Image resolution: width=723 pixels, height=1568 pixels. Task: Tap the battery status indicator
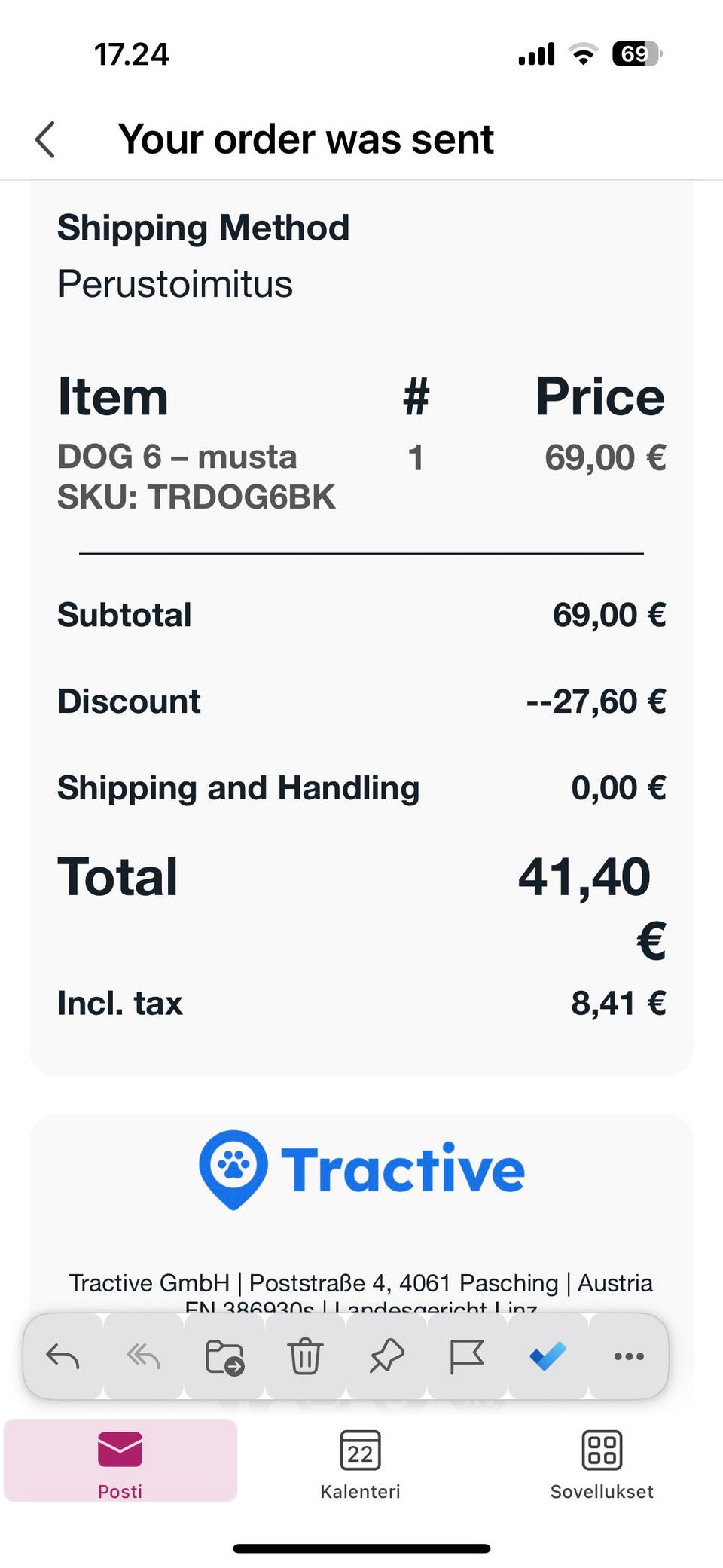(636, 54)
